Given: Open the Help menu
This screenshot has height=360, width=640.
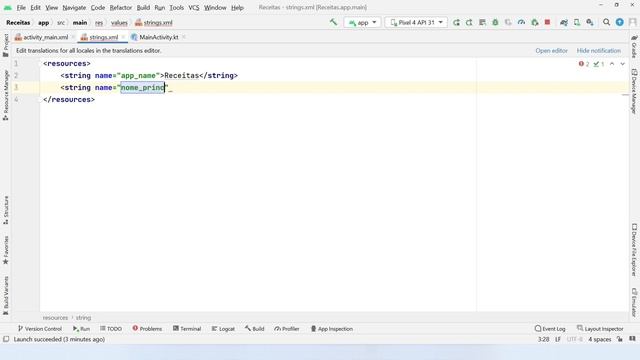Looking at the screenshot, I should (x=237, y=7).
